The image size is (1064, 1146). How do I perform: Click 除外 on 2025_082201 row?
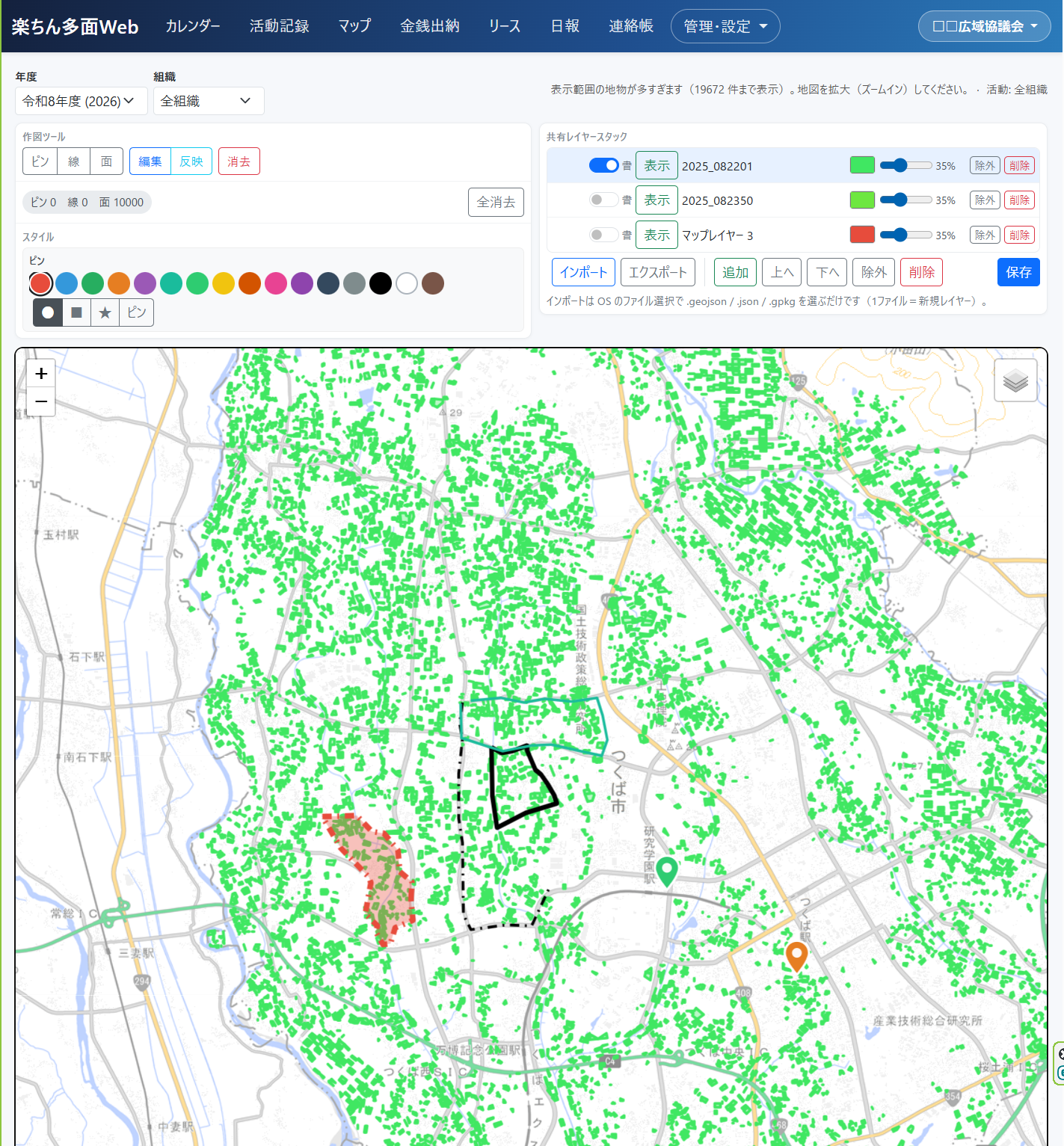[985, 165]
